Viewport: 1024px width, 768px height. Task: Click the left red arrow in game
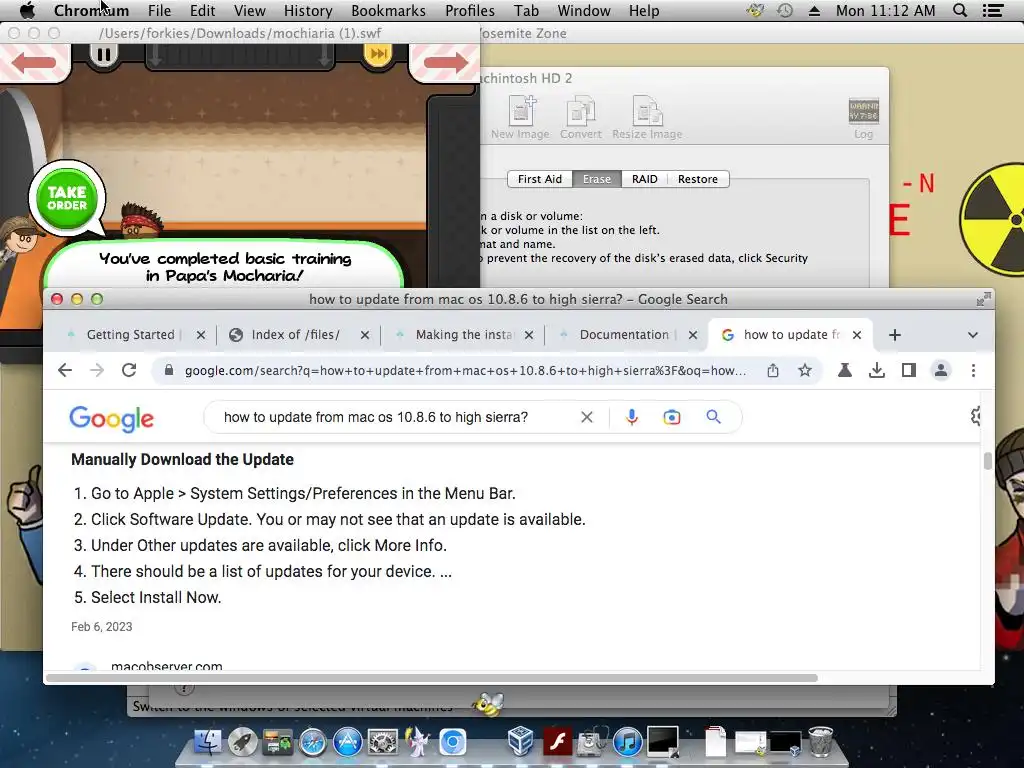click(x=34, y=63)
